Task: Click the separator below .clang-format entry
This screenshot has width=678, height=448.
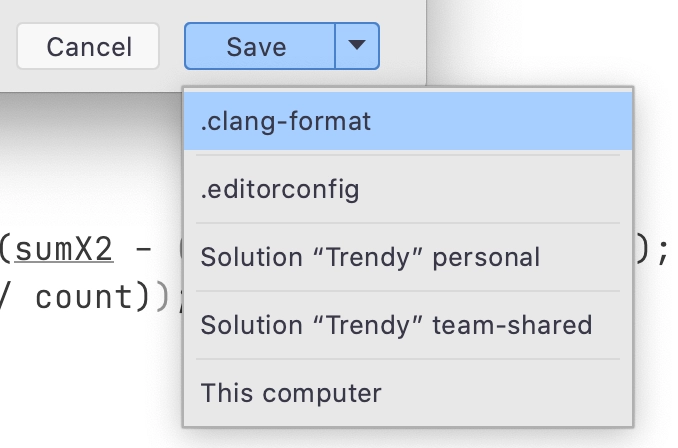Action: click(408, 154)
